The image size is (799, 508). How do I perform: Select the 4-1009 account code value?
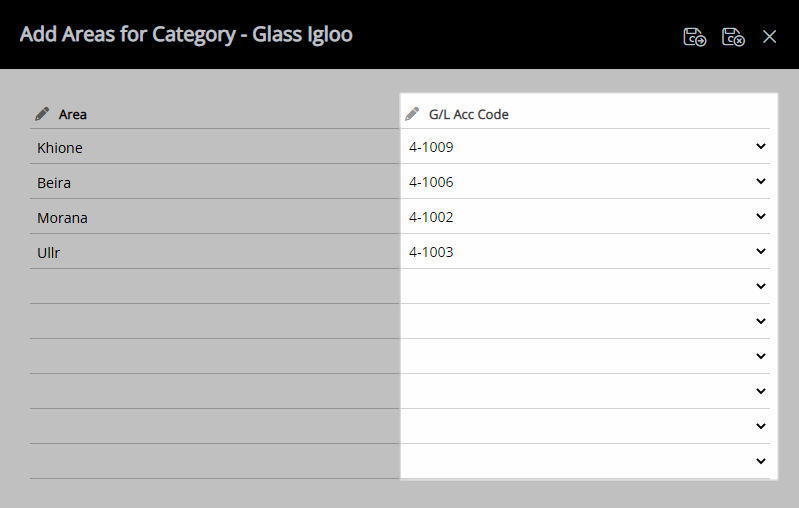(x=431, y=147)
